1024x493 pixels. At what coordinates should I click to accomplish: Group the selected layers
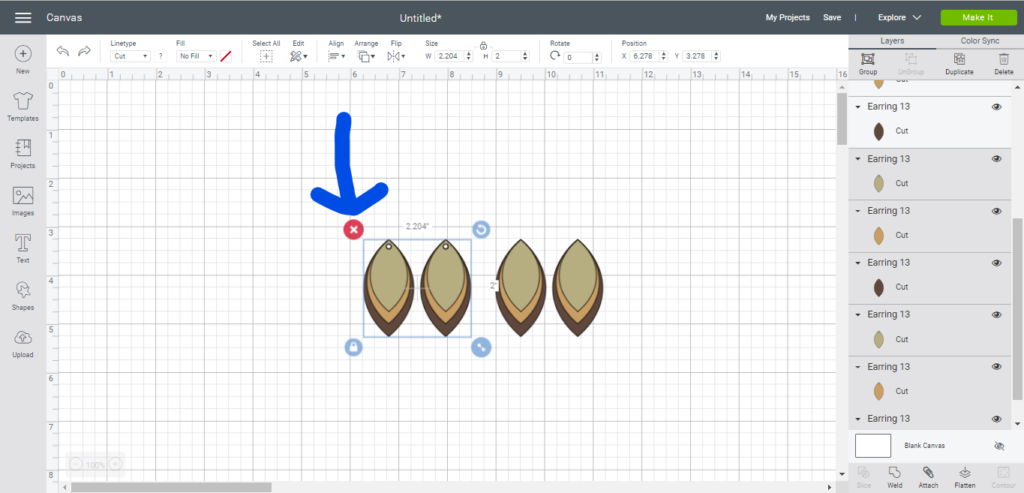[x=867, y=63]
